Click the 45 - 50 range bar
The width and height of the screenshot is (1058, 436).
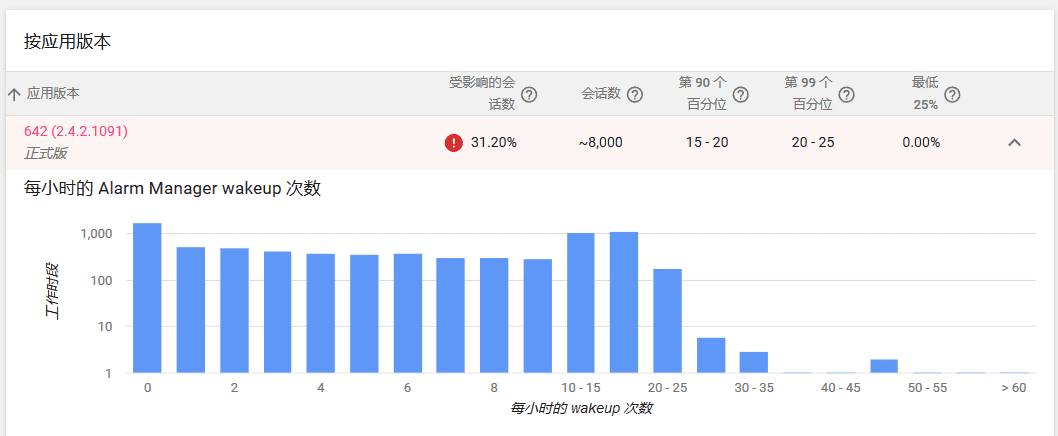[x=884, y=366]
